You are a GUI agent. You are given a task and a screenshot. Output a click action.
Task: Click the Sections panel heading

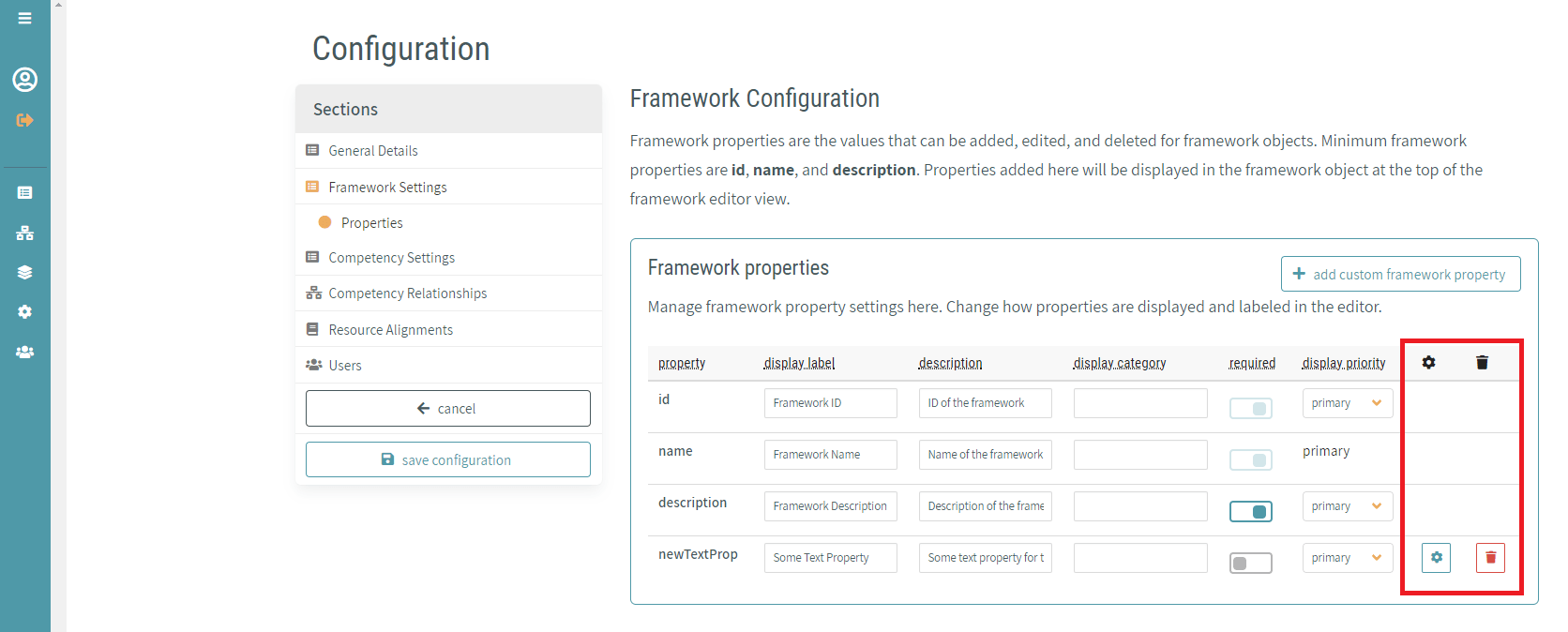[x=345, y=109]
